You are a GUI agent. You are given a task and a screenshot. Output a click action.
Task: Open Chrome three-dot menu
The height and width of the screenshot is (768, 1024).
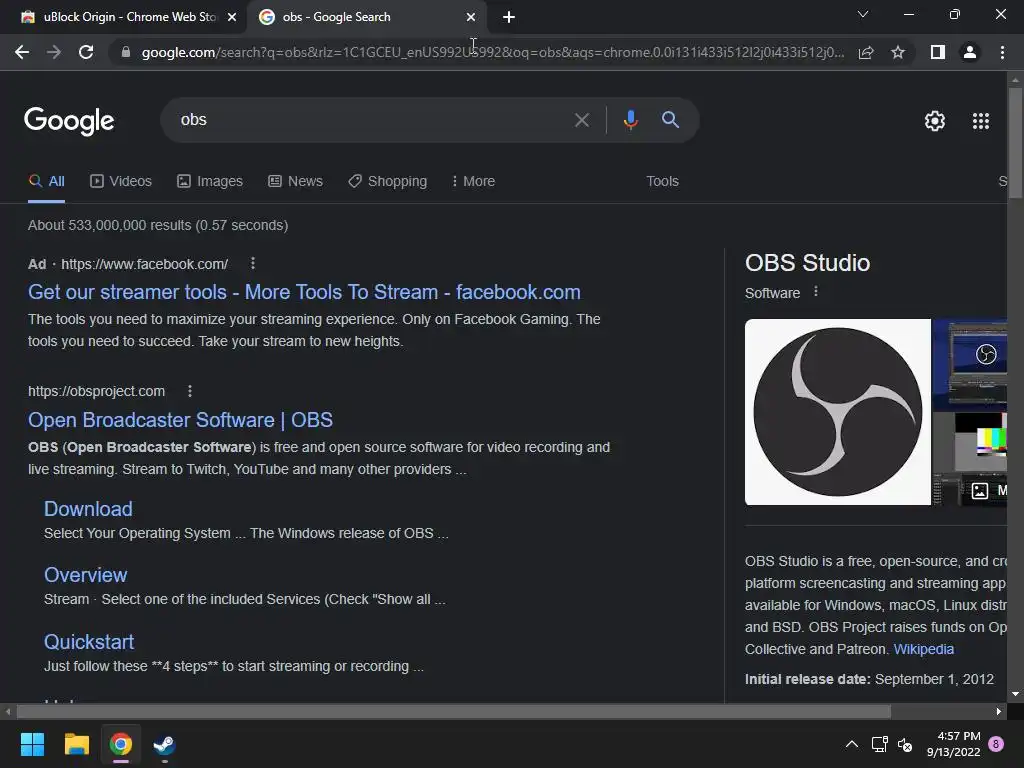tap(1002, 52)
